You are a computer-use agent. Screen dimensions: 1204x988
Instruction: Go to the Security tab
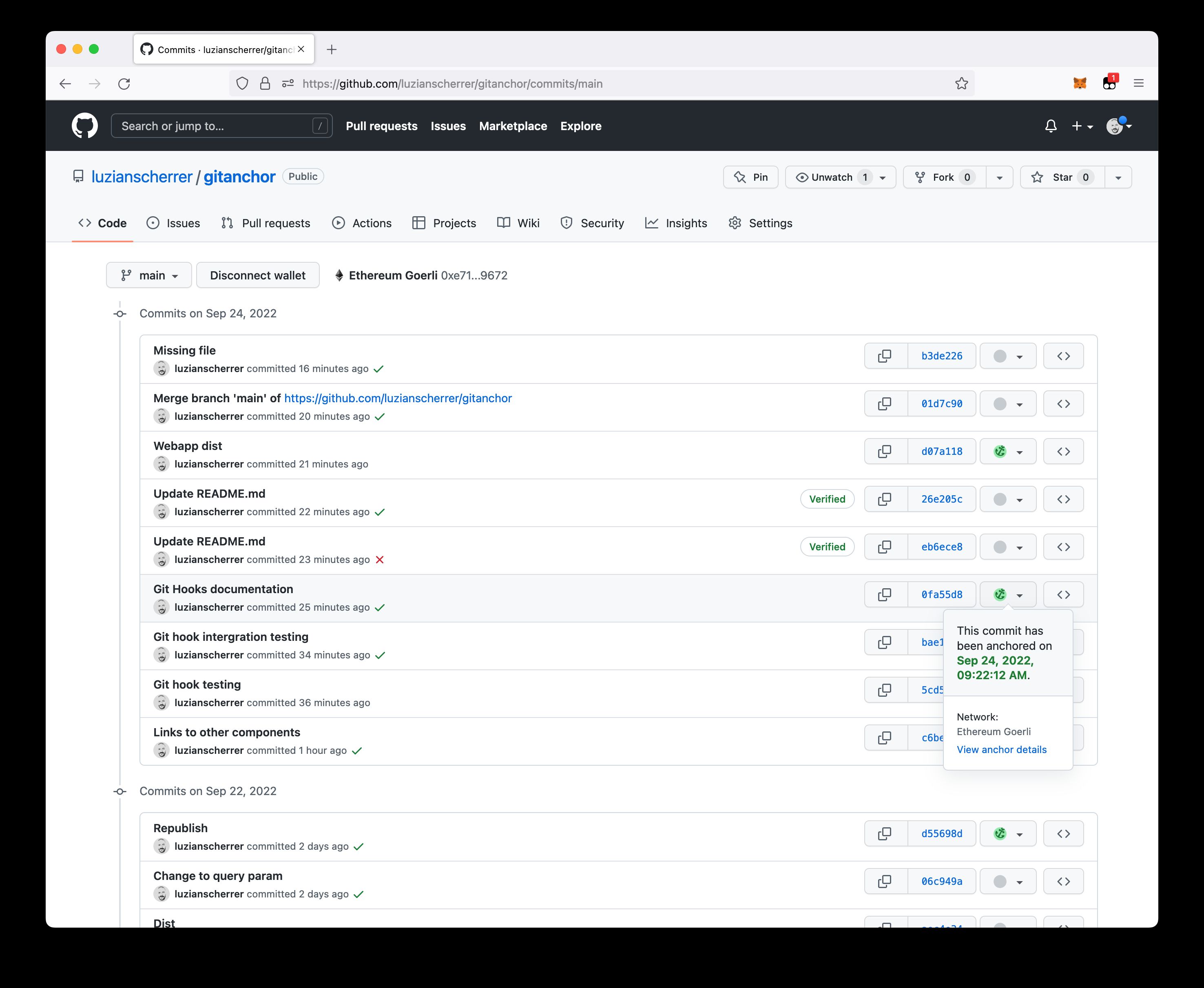(592, 223)
